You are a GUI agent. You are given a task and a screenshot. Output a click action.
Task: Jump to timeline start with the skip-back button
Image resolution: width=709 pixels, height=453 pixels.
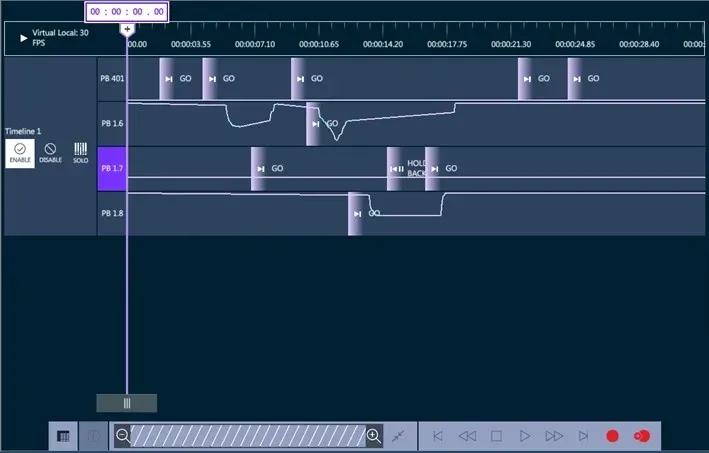(438, 436)
